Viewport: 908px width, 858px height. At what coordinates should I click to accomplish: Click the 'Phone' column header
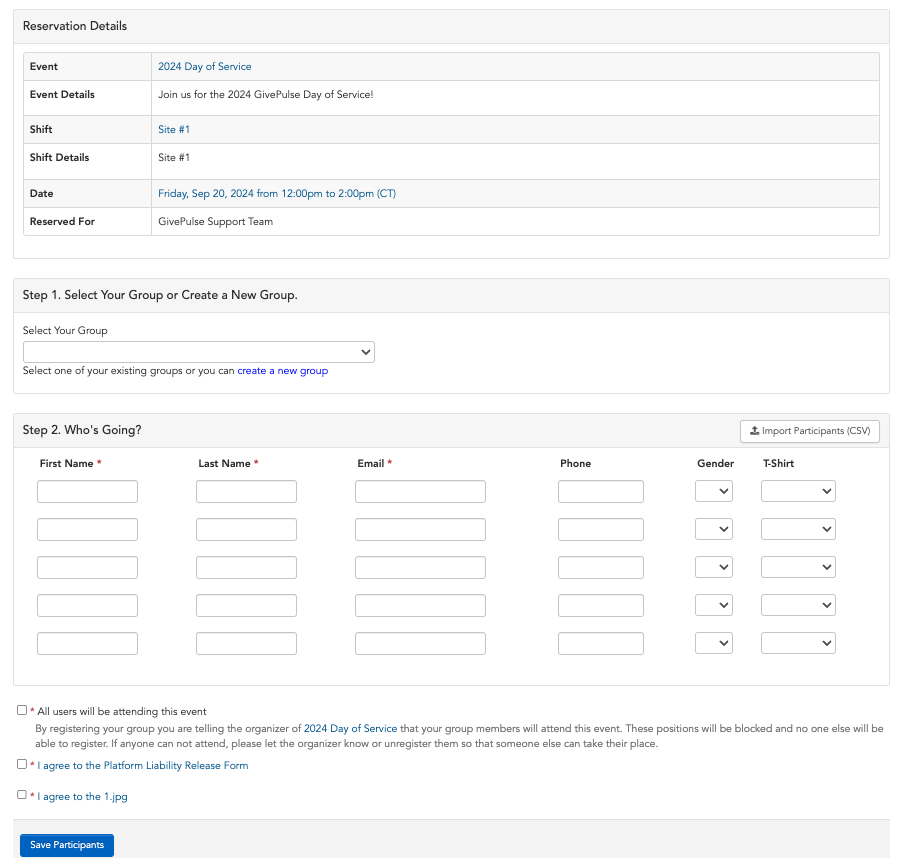pos(576,464)
